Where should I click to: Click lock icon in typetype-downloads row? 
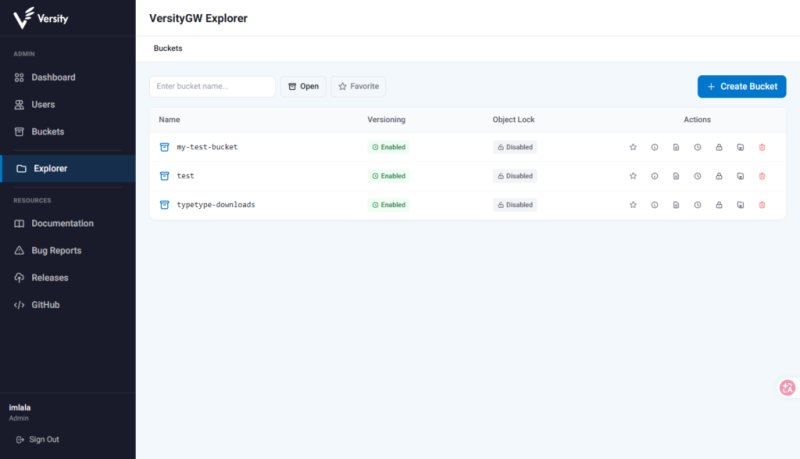[719, 205]
